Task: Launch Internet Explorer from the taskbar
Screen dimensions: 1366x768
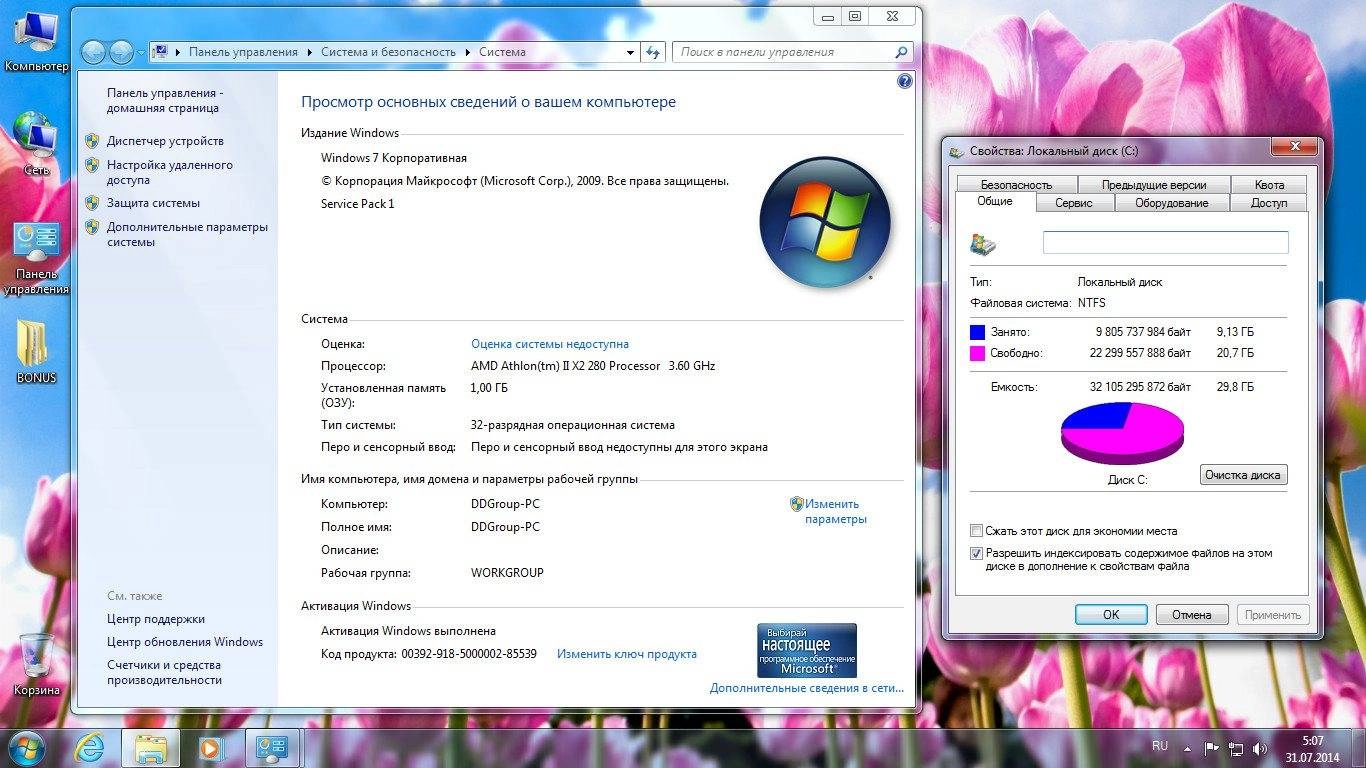Action: coord(90,748)
